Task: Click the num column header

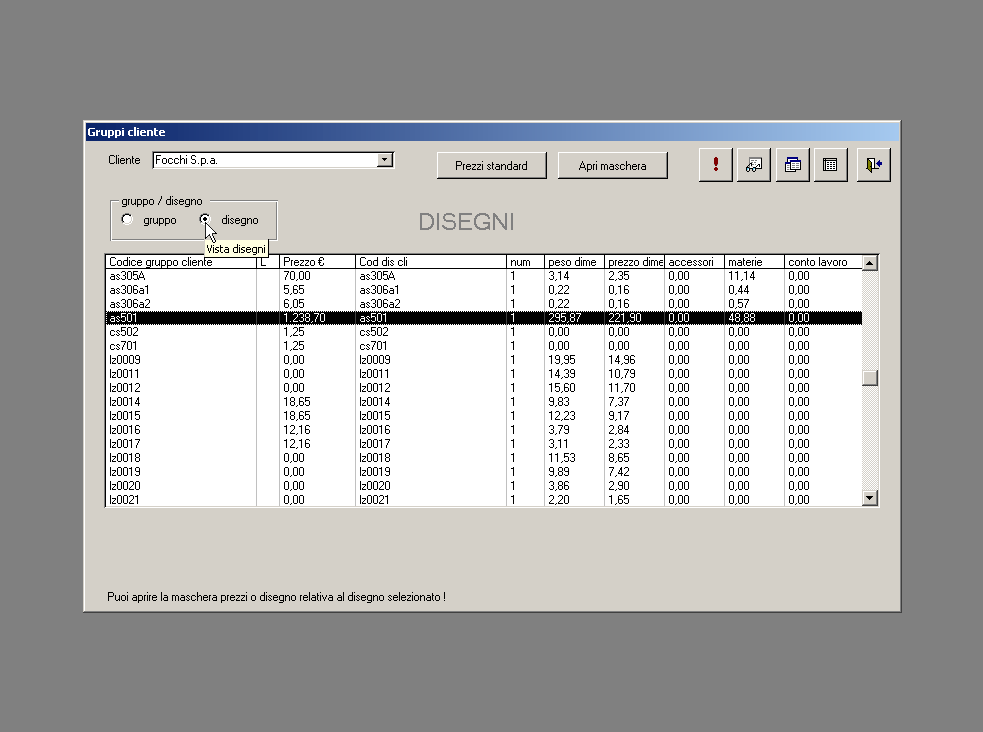Action: pyautogui.click(x=525, y=262)
